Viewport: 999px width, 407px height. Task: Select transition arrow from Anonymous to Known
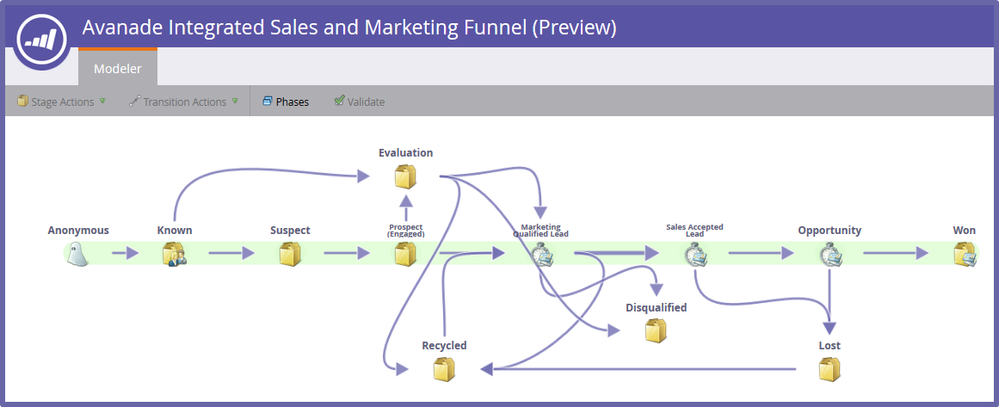pyautogui.click(x=125, y=253)
